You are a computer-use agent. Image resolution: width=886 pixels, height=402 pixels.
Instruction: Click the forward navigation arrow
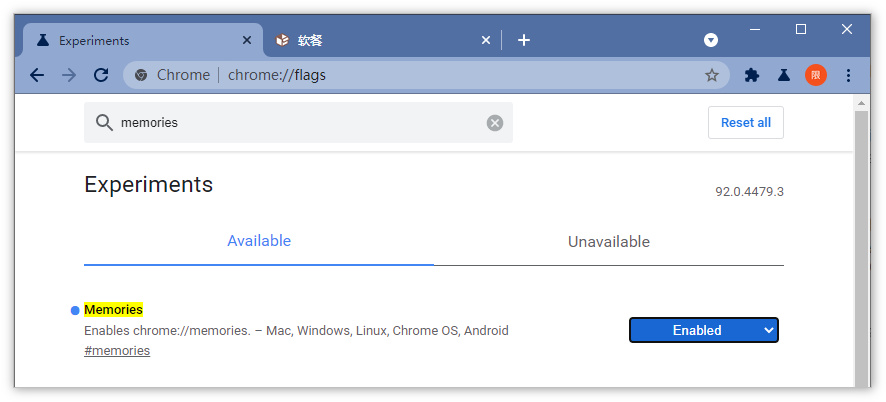69,75
